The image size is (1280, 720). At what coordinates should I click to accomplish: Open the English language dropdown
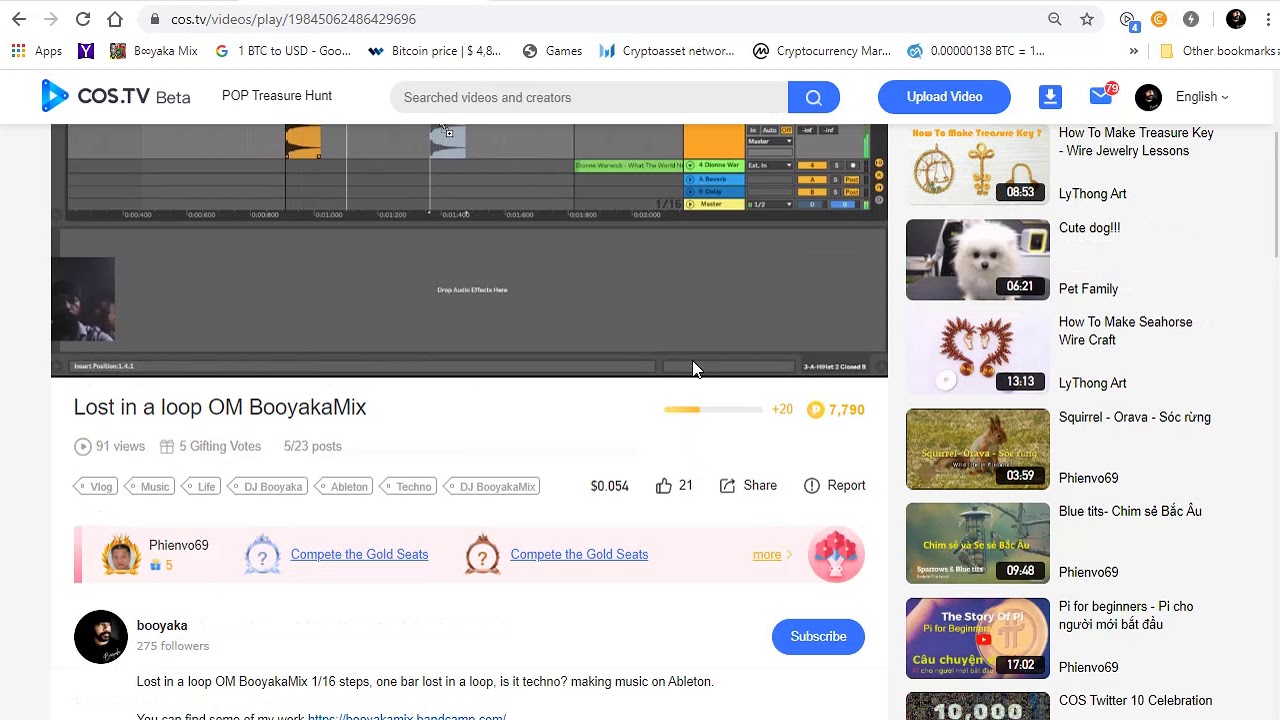tap(1202, 97)
